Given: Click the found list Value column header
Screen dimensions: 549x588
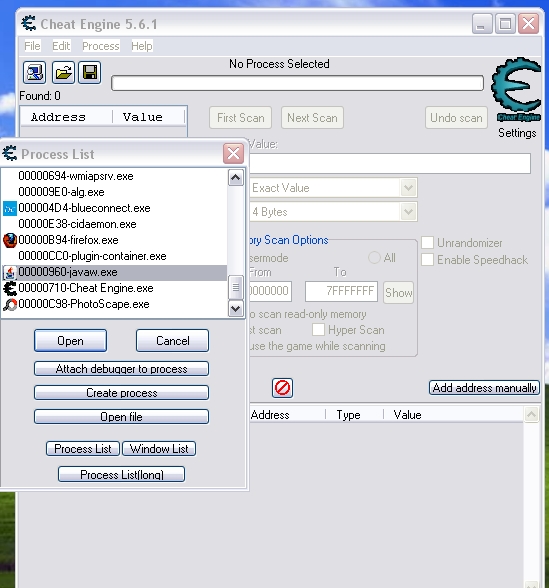Looking at the screenshot, I should click(148, 117).
